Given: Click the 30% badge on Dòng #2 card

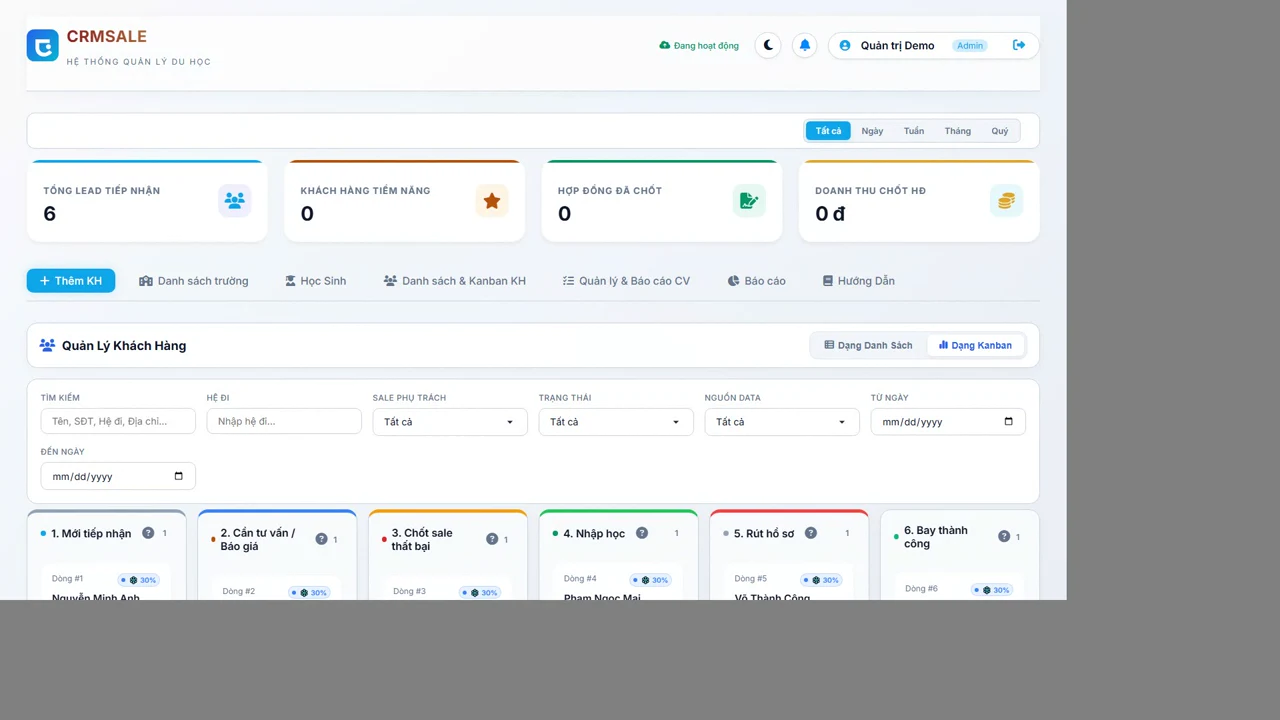Looking at the screenshot, I should (x=309, y=592).
